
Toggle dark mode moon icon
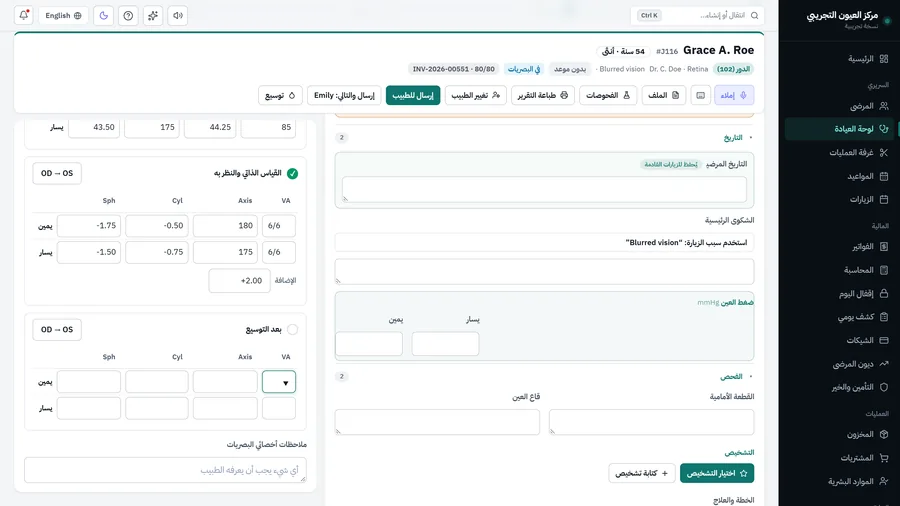(103, 15)
